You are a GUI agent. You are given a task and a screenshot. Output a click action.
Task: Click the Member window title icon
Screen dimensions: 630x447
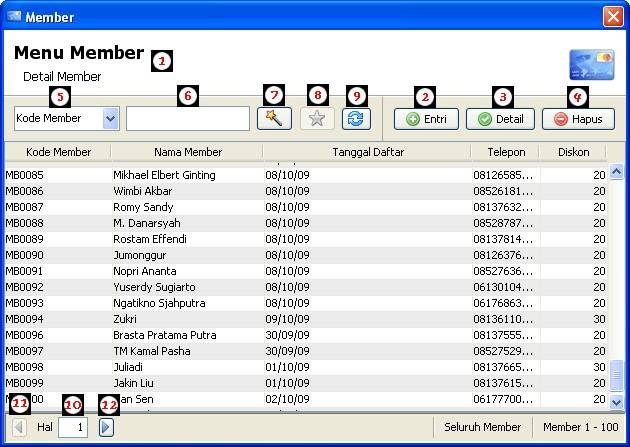click(x=14, y=16)
